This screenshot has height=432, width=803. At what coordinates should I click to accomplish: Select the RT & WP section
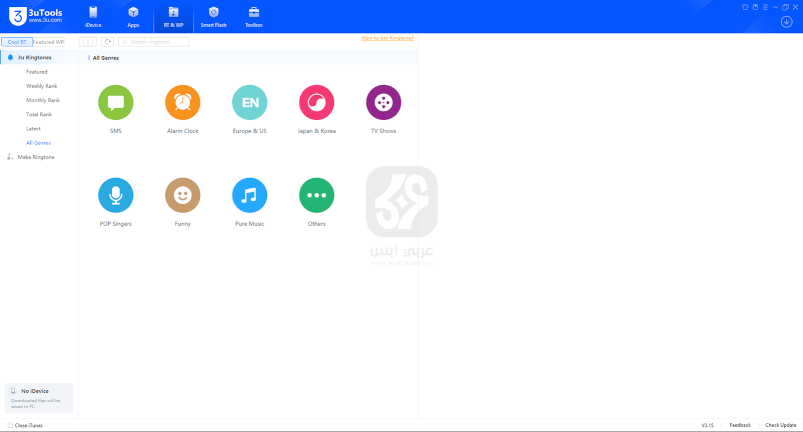(x=174, y=17)
